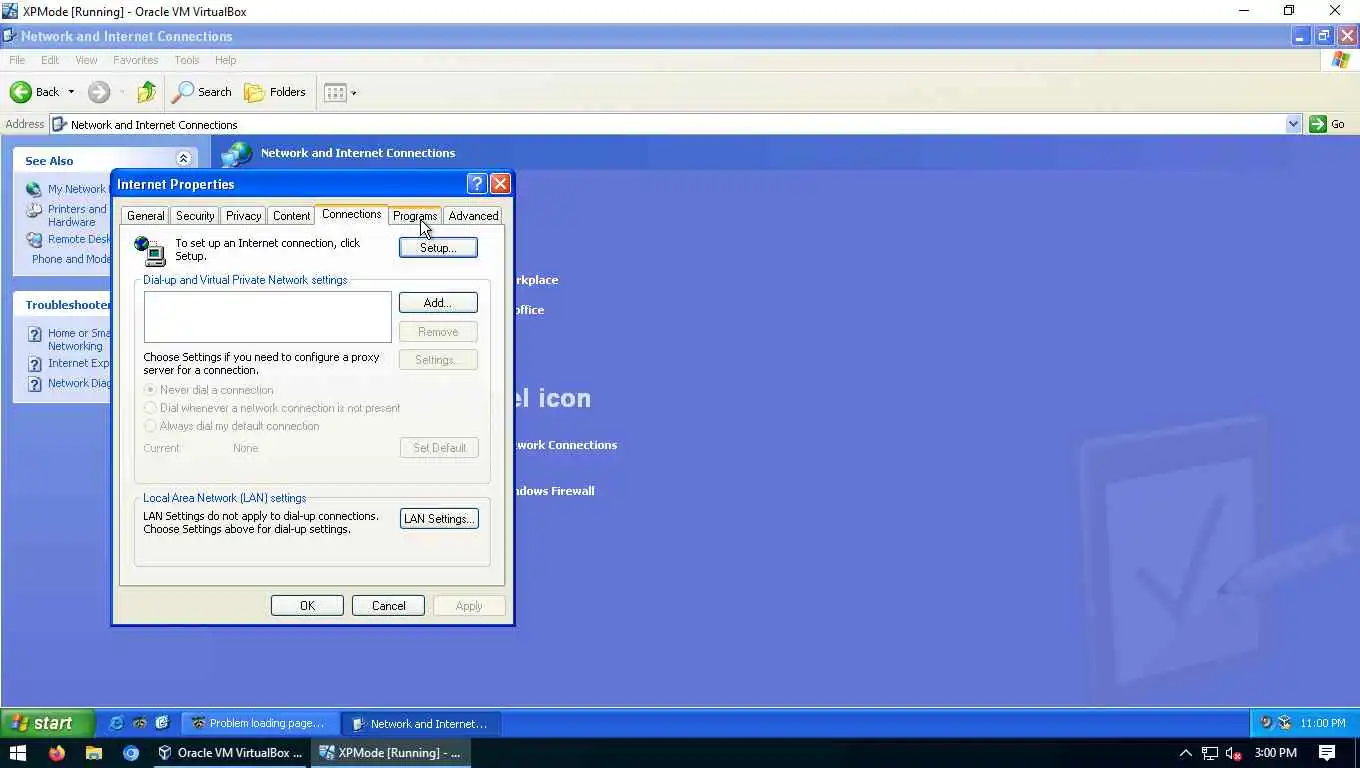
Task: Switch to the Advanced tab
Action: [x=473, y=216]
